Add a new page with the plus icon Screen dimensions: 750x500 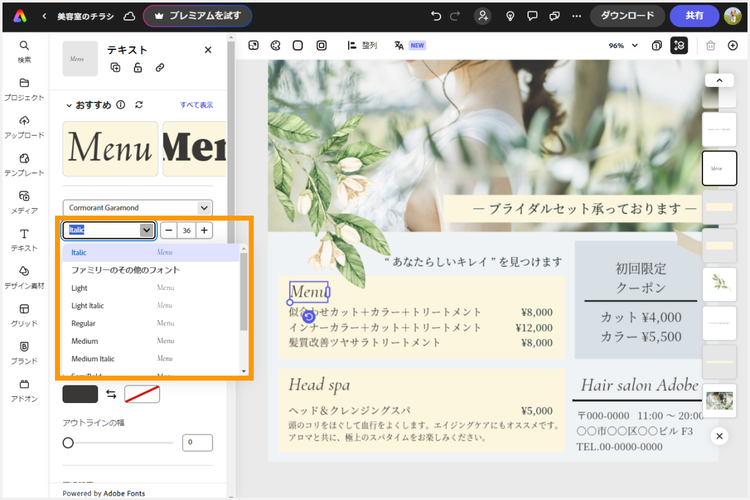coord(733,45)
